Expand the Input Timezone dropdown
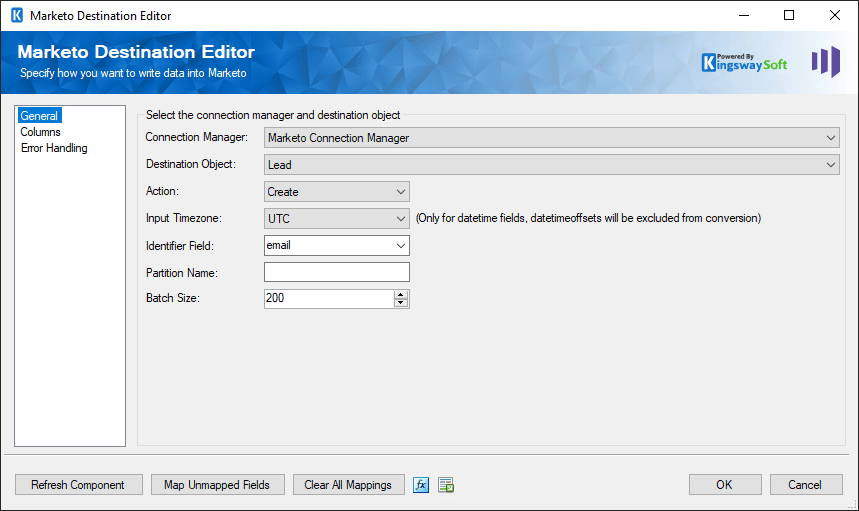 [x=336, y=219]
